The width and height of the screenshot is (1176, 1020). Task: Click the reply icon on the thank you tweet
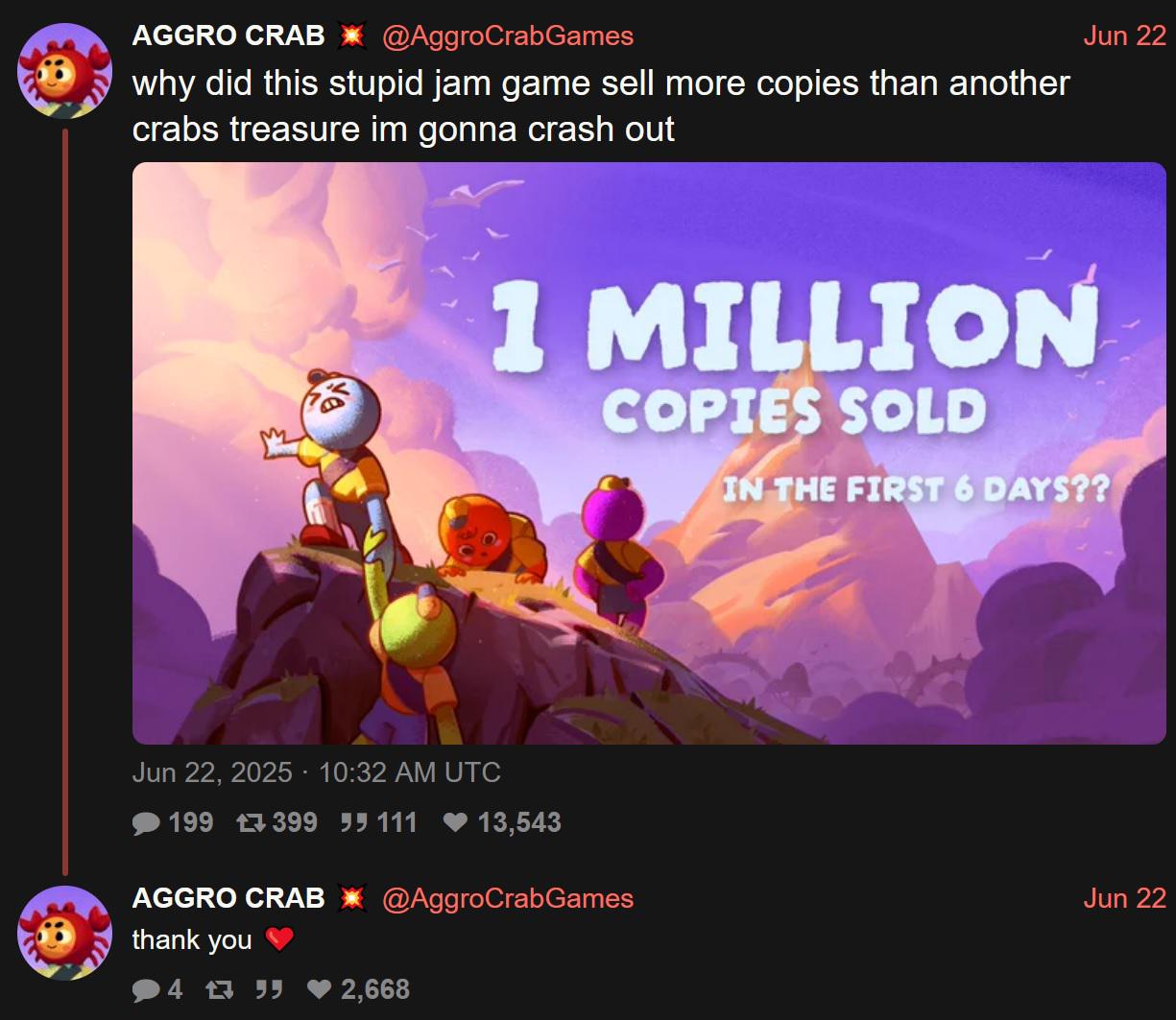[146, 989]
